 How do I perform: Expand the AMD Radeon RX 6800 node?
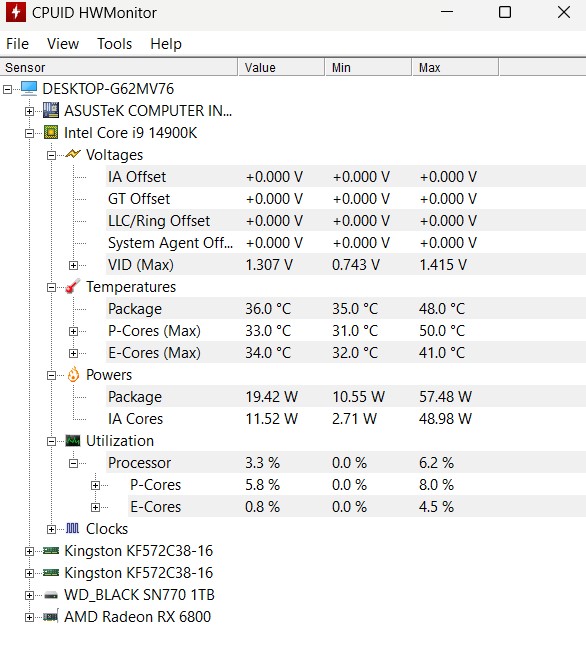click(29, 617)
